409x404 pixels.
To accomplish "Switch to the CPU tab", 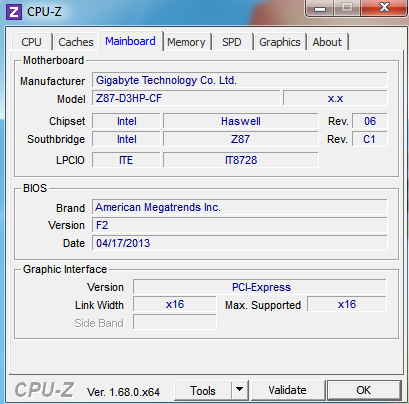I will pyautogui.click(x=32, y=42).
